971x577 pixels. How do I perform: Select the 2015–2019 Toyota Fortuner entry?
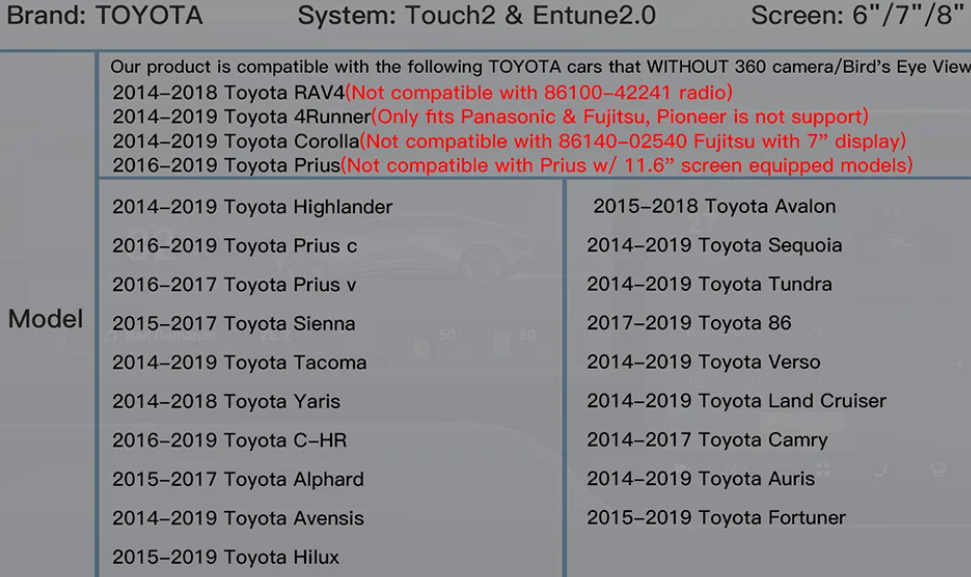pos(716,518)
